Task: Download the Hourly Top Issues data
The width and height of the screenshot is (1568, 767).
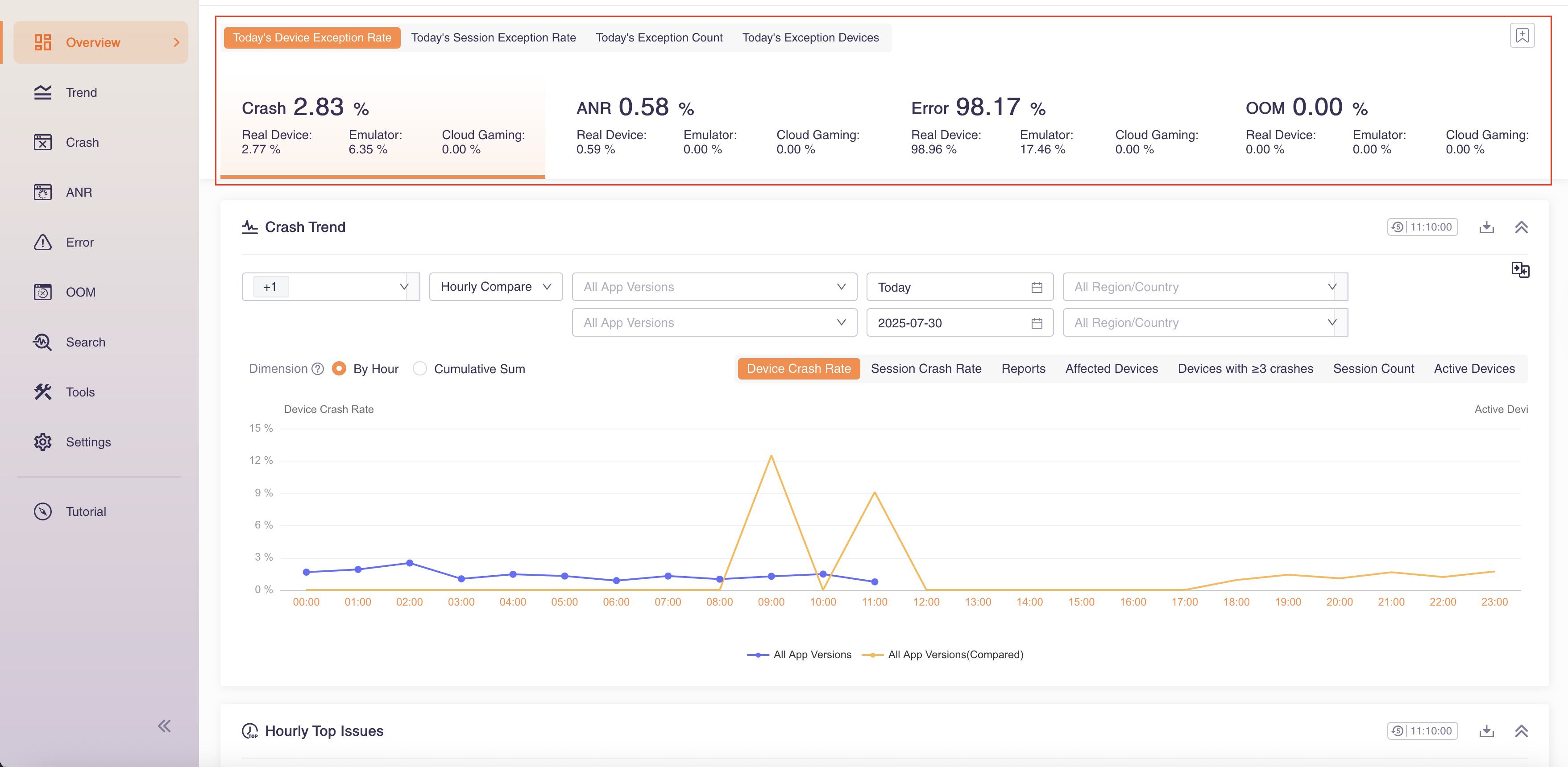Action: click(1486, 730)
